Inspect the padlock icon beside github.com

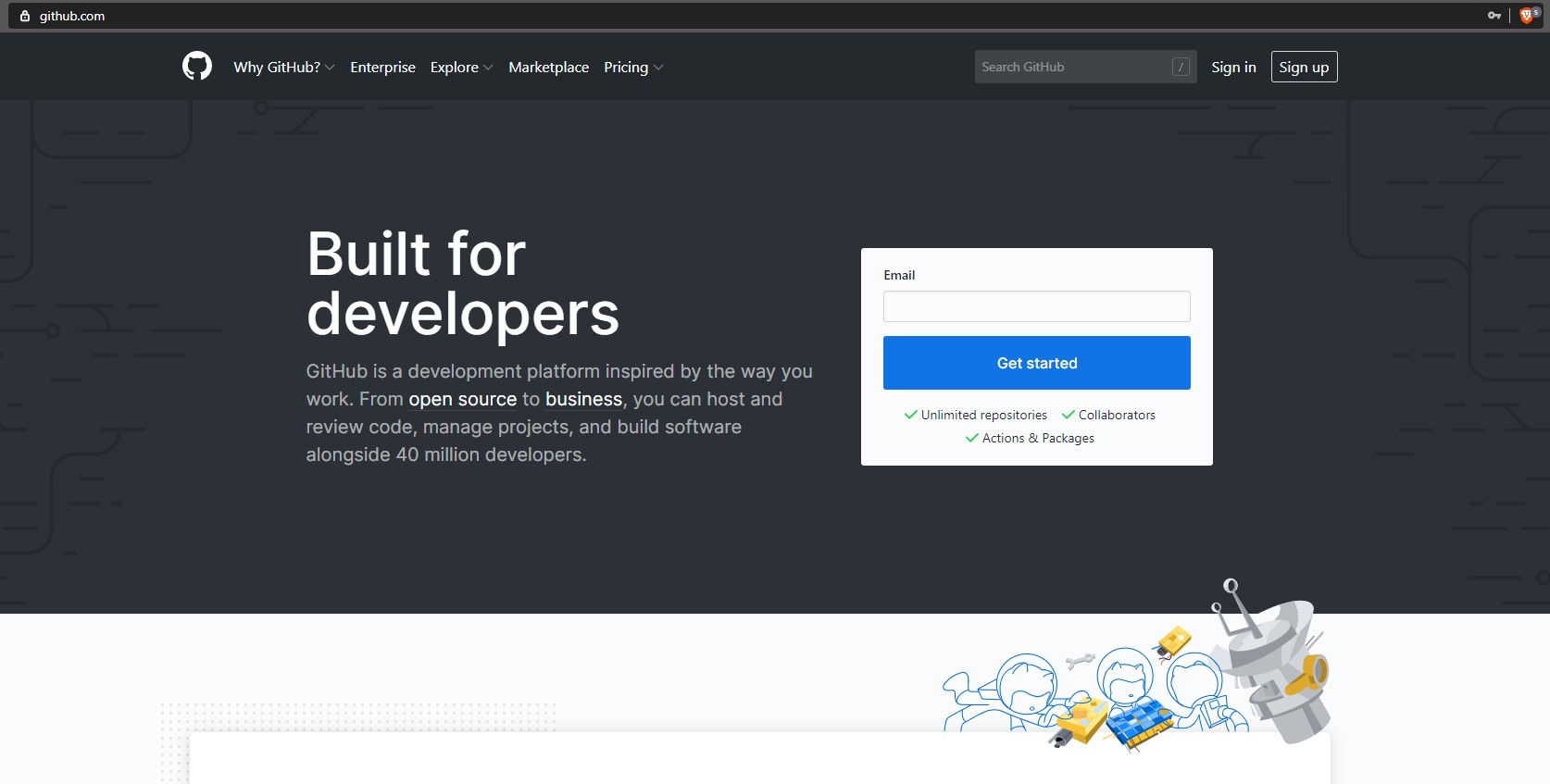[25, 16]
